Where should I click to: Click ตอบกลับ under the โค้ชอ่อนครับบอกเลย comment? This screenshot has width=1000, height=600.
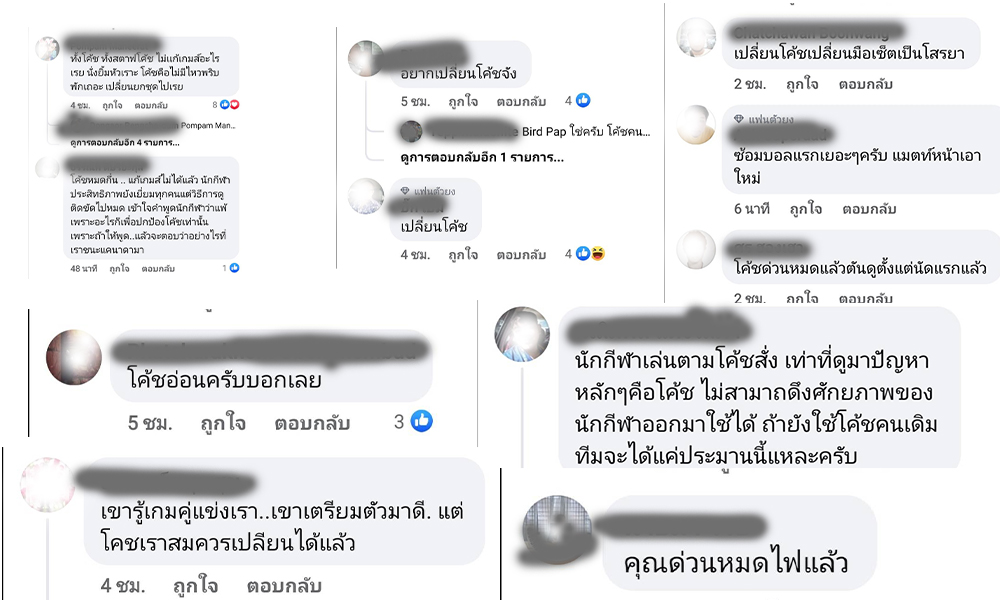(x=312, y=423)
